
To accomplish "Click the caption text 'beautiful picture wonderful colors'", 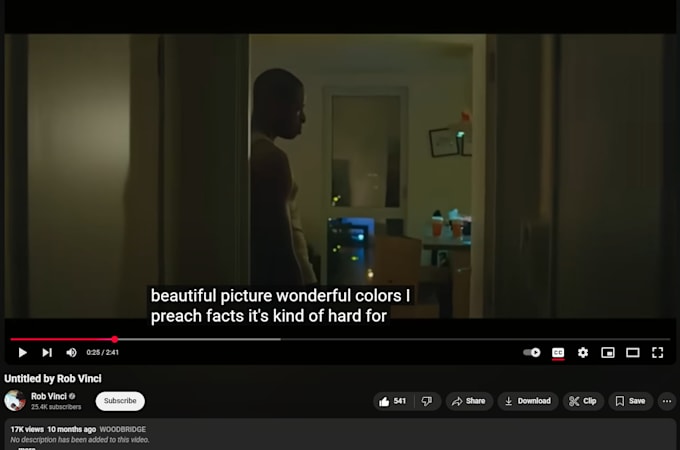I will [276, 296].
